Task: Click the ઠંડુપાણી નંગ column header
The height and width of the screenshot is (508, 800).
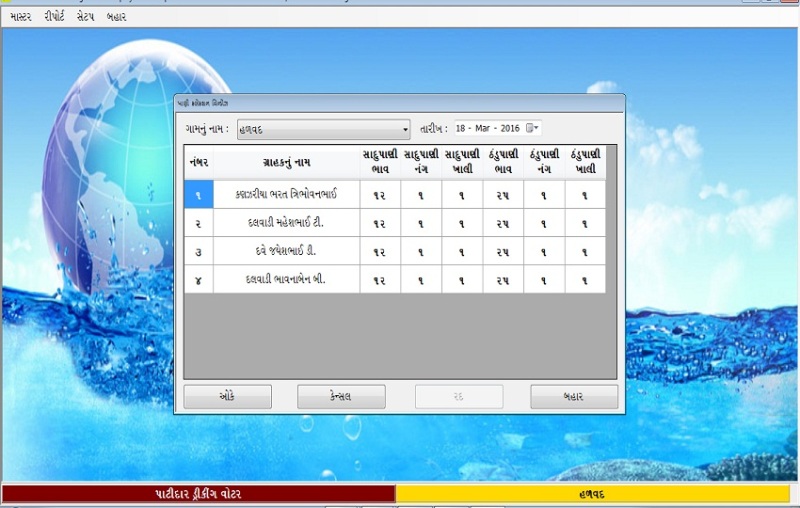Action: point(544,163)
